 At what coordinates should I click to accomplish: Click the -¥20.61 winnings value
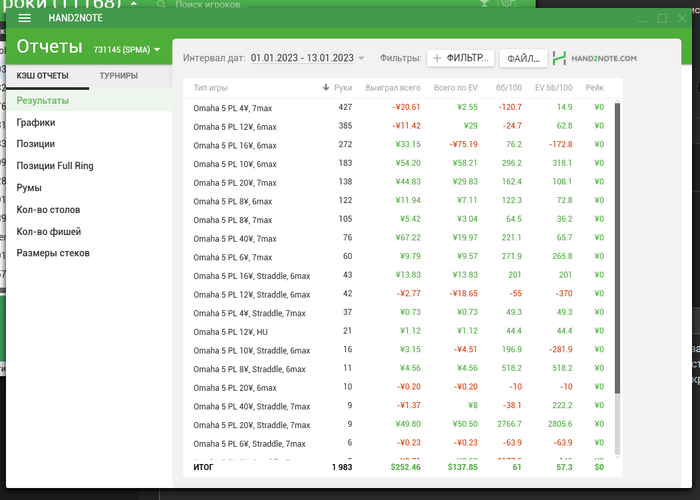tap(407, 107)
